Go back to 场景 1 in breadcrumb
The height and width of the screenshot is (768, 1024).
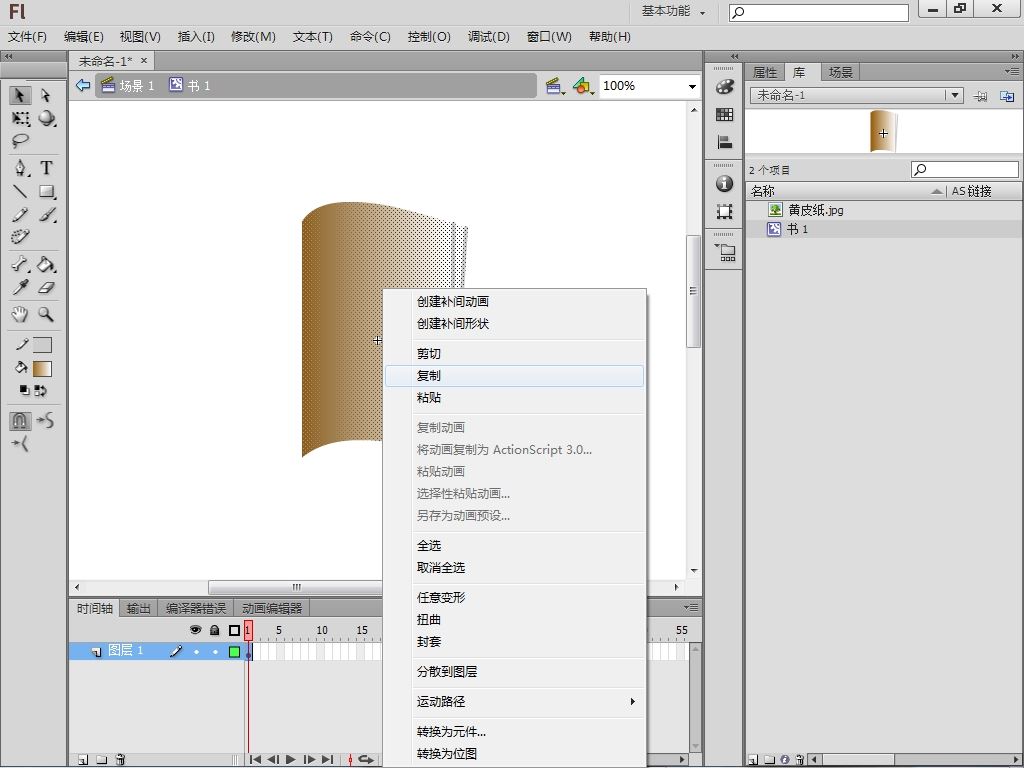click(136, 86)
